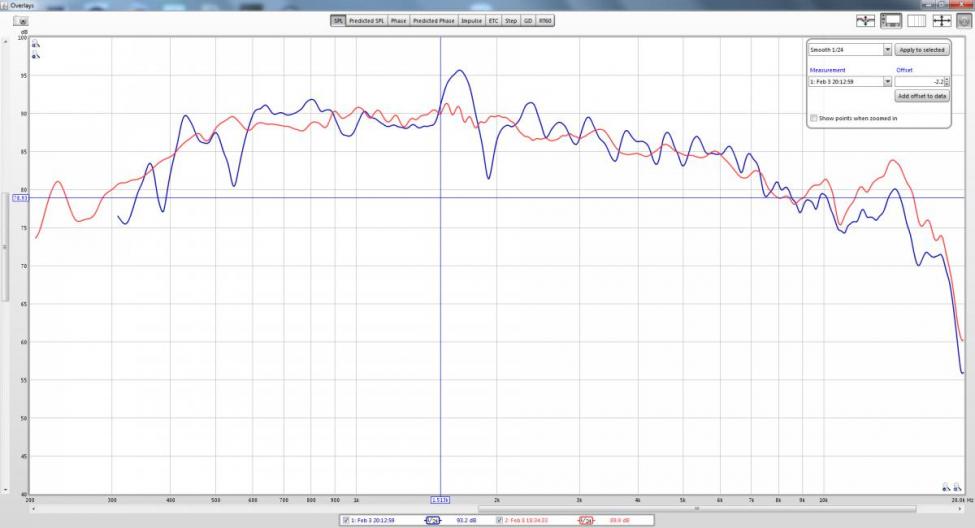Image resolution: width=975 pixels, height=528 pixels.
Task: Click the horizontal scrollbar right arrow
Action: (x=960, y=509)
